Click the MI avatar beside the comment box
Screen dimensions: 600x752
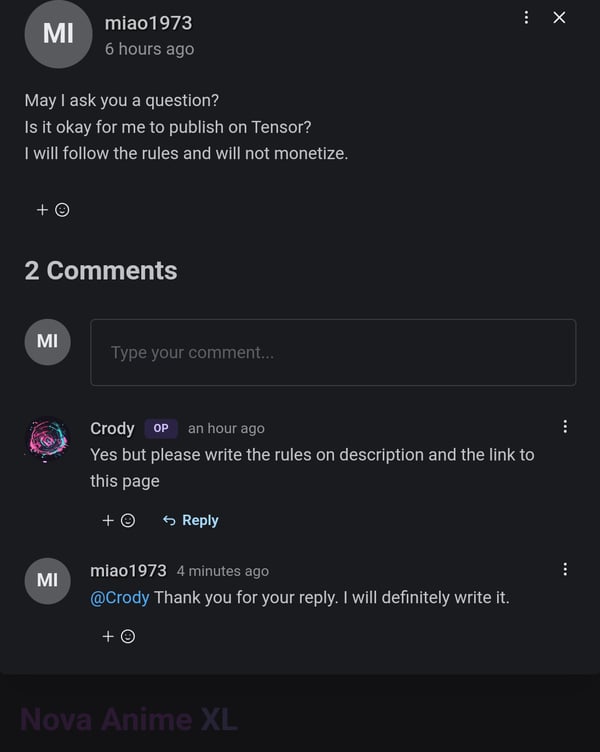47,342
